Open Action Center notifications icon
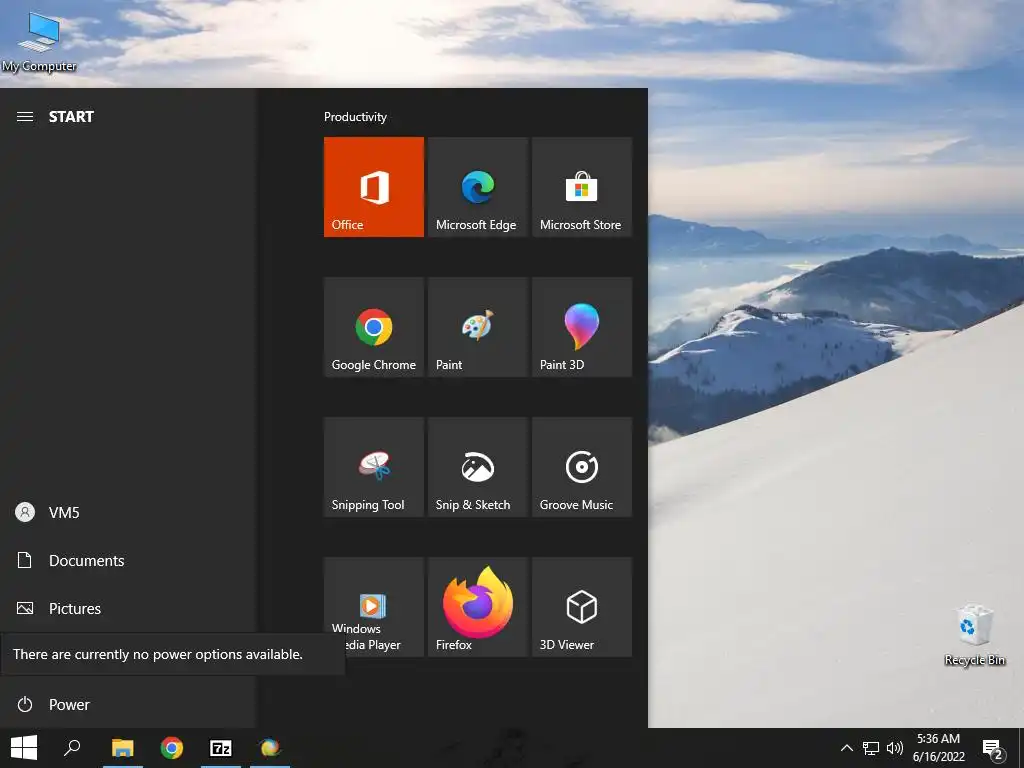This screenshot has height=768, width=1024. tap(993, 748)
